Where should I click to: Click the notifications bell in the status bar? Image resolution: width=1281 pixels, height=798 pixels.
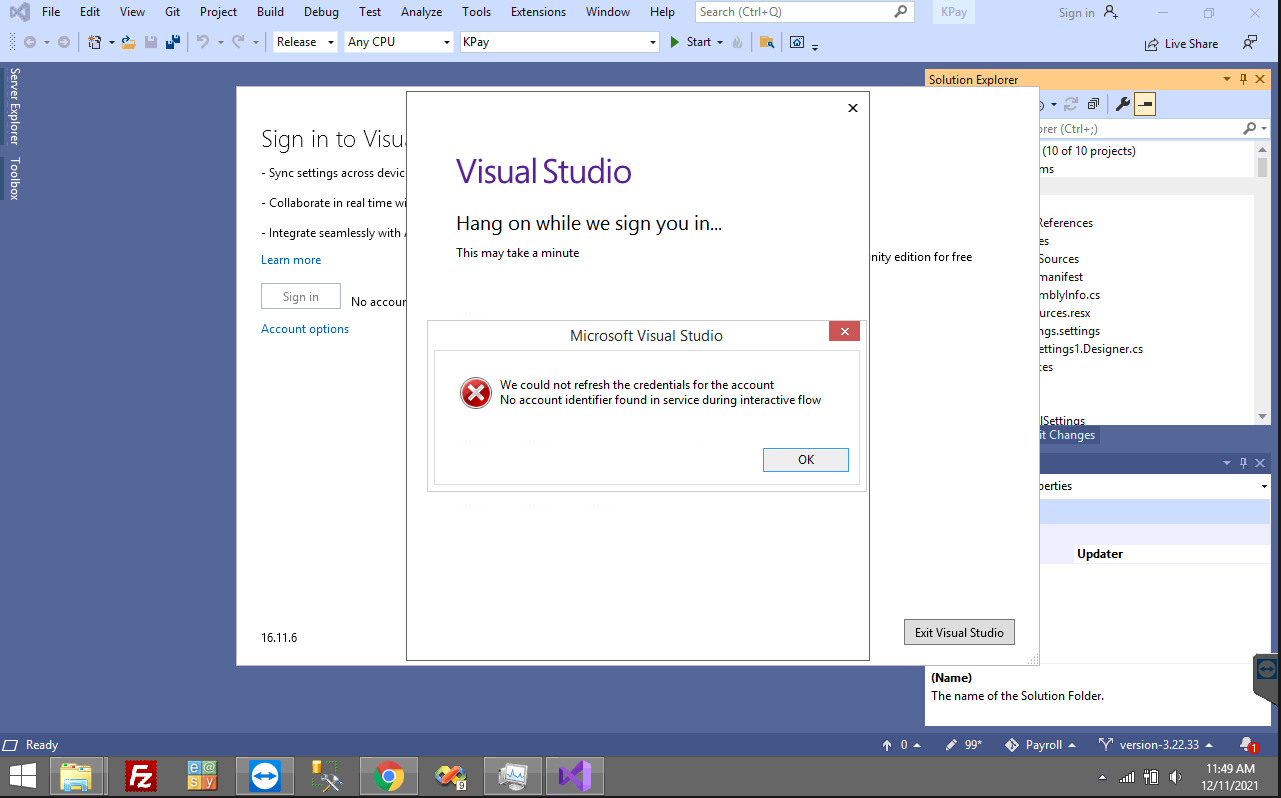pos(1247,745)
